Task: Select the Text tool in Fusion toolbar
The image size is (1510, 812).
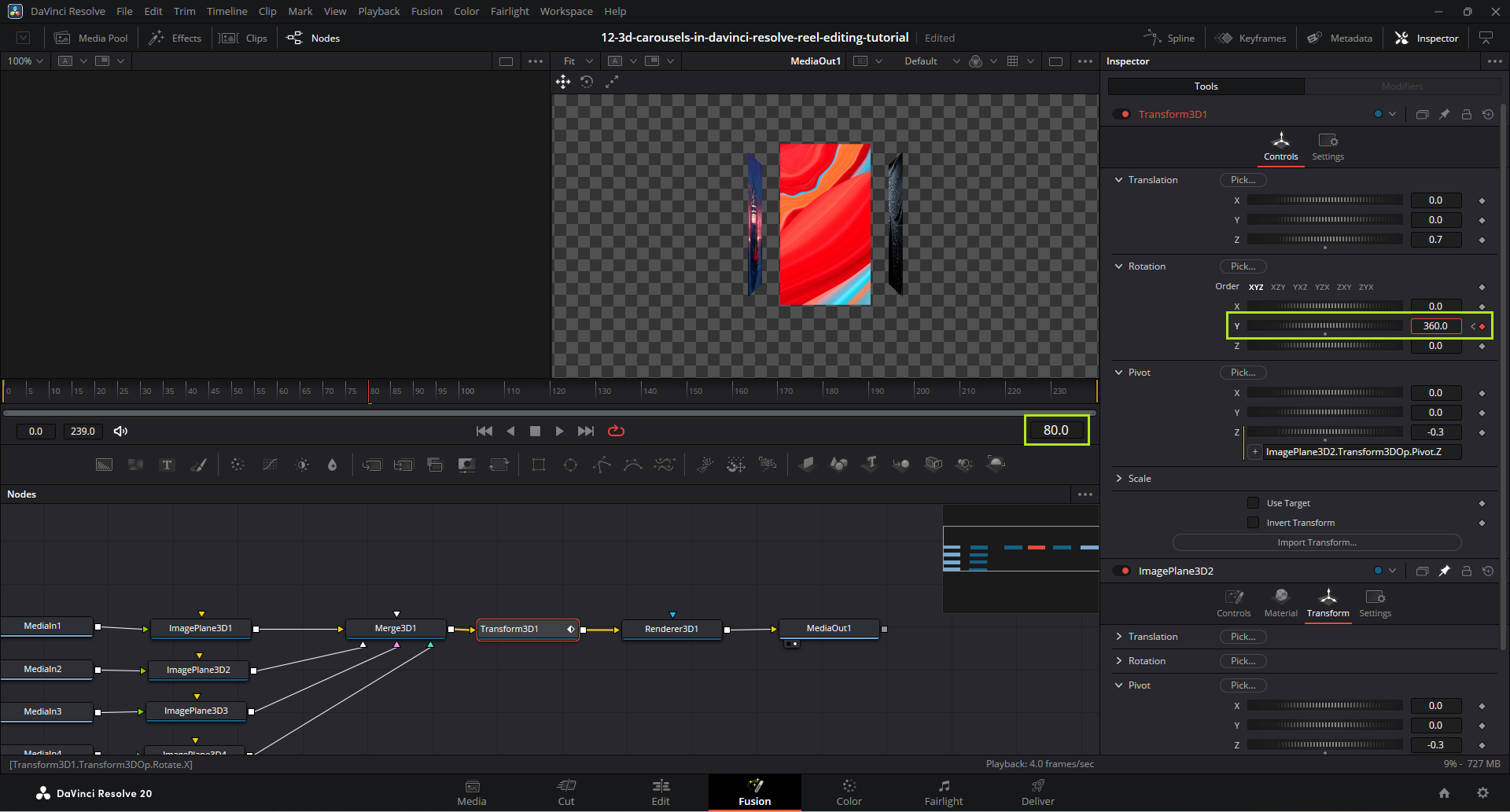Action: pos(167,465)
